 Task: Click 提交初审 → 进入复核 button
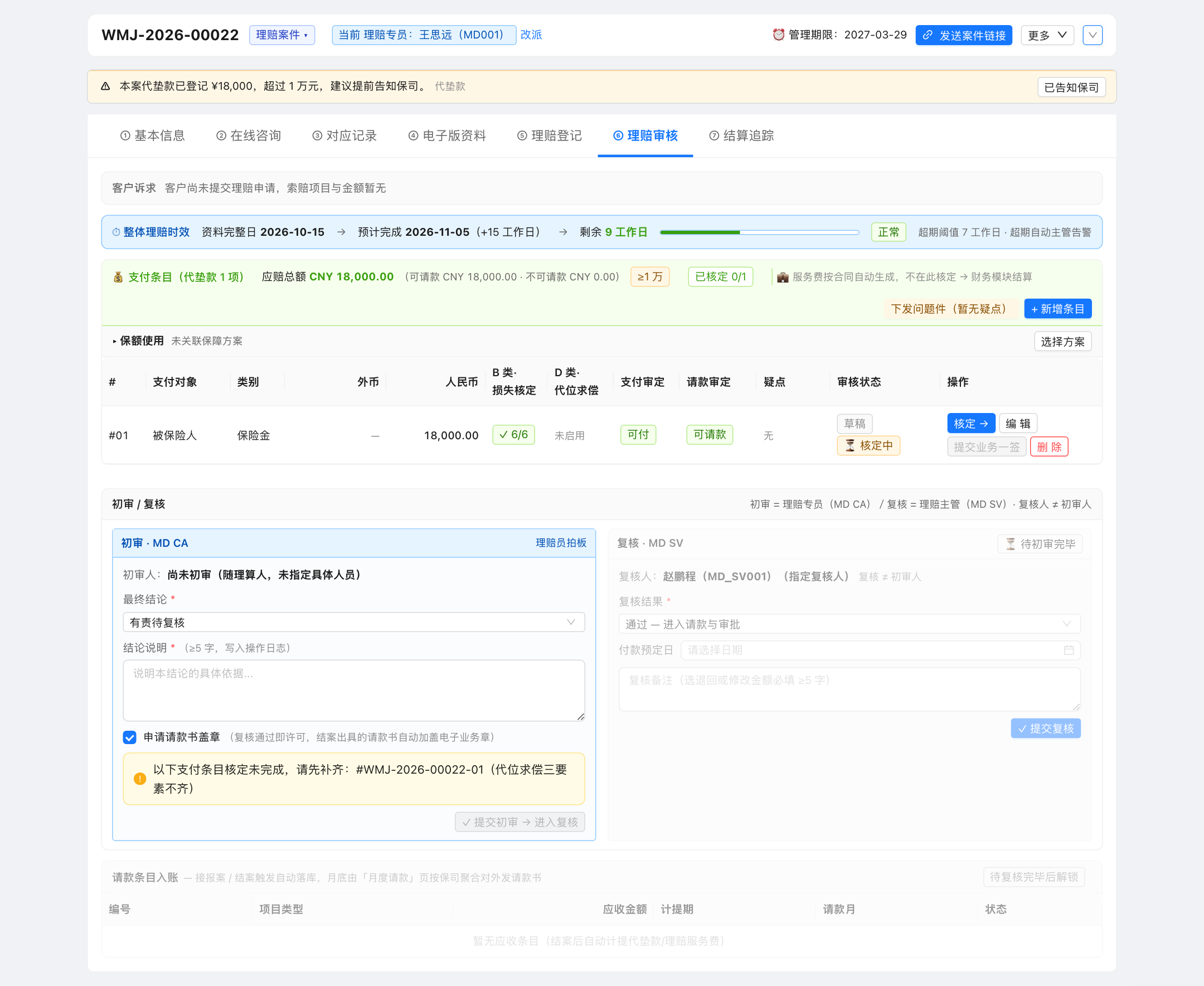click(520, 822)
